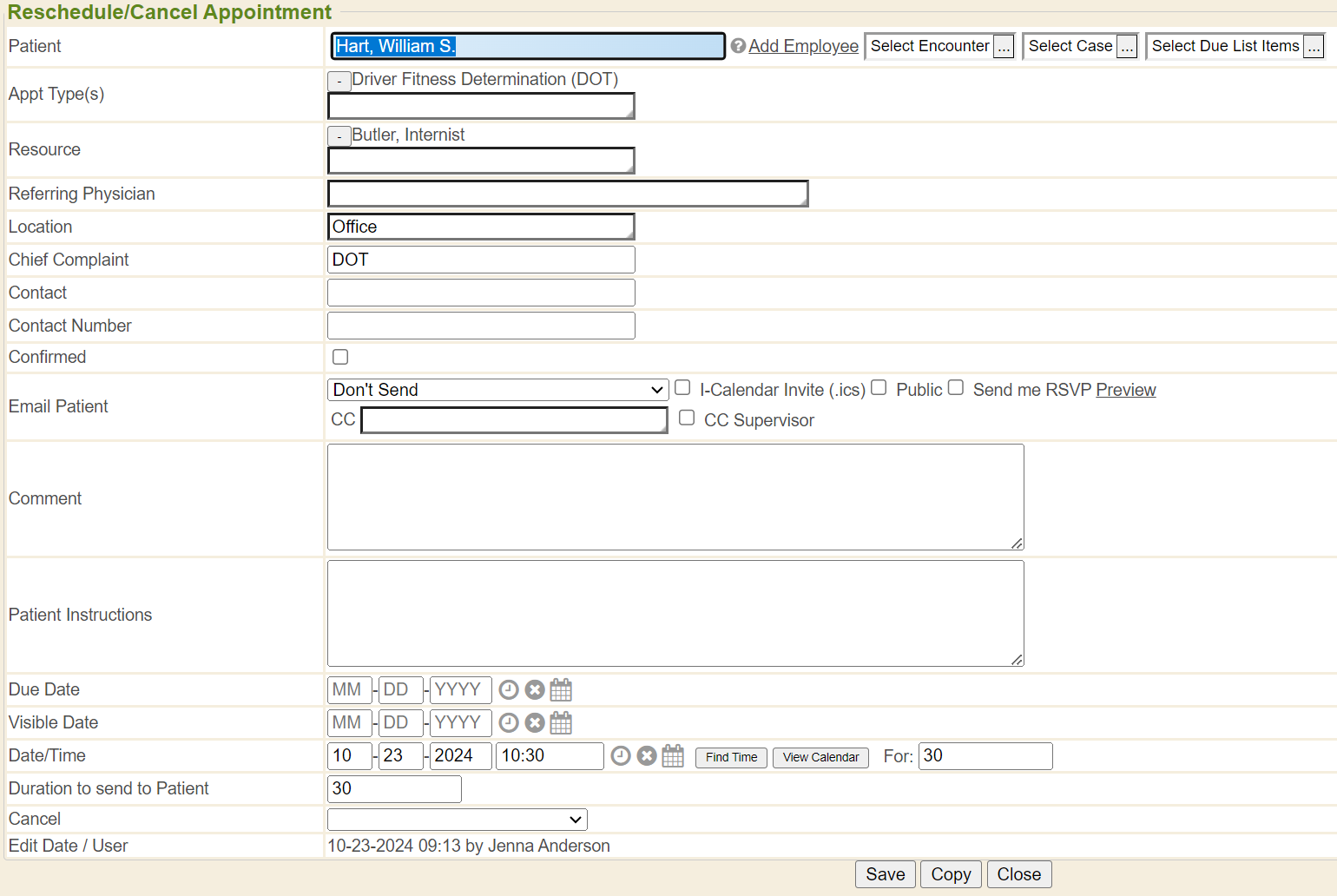Viewport: 1337px width, 896px height.
Task: Click the Find Time button
Action: pyautogui.click(x=731, y=757)
